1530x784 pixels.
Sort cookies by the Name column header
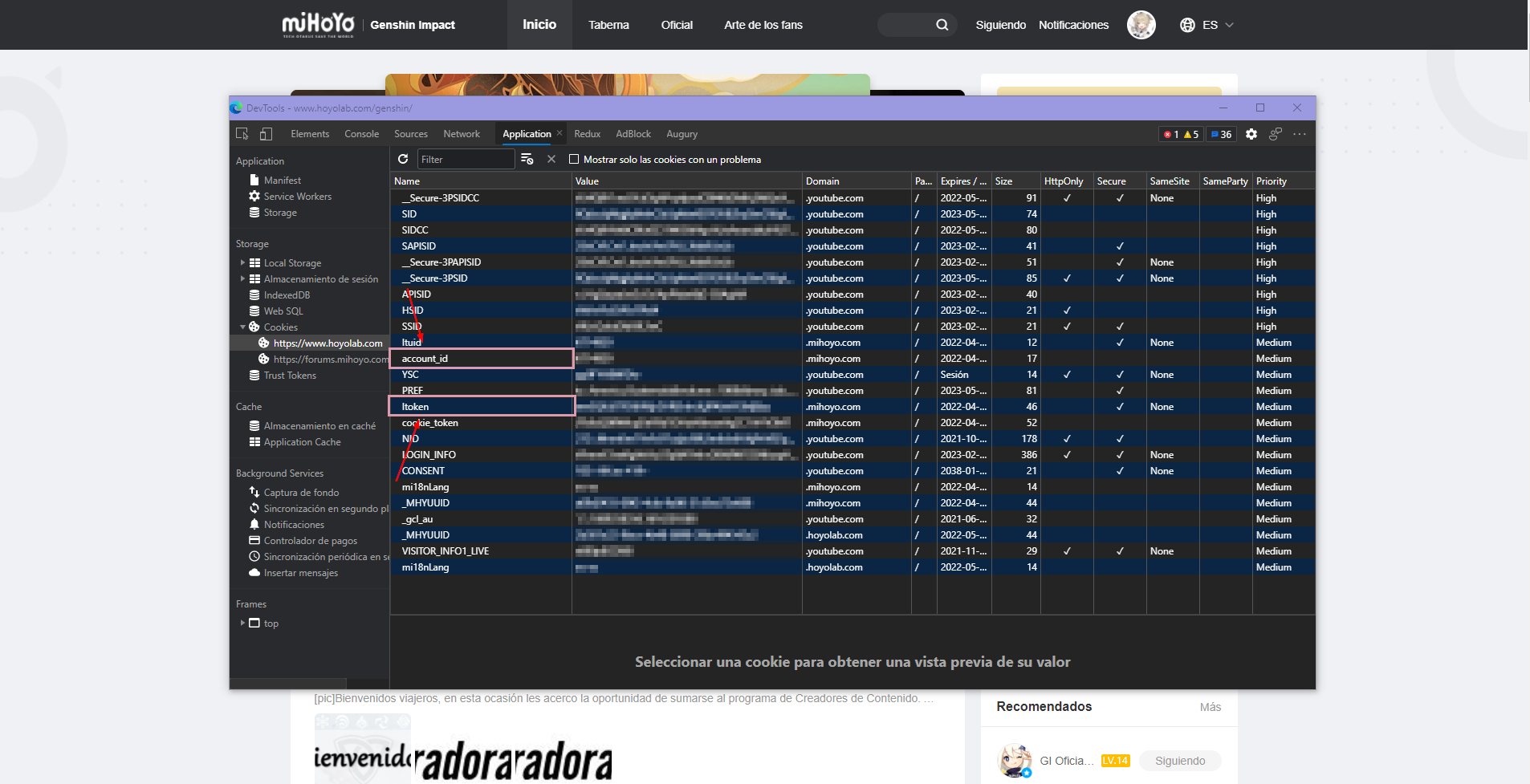(481, 181)
